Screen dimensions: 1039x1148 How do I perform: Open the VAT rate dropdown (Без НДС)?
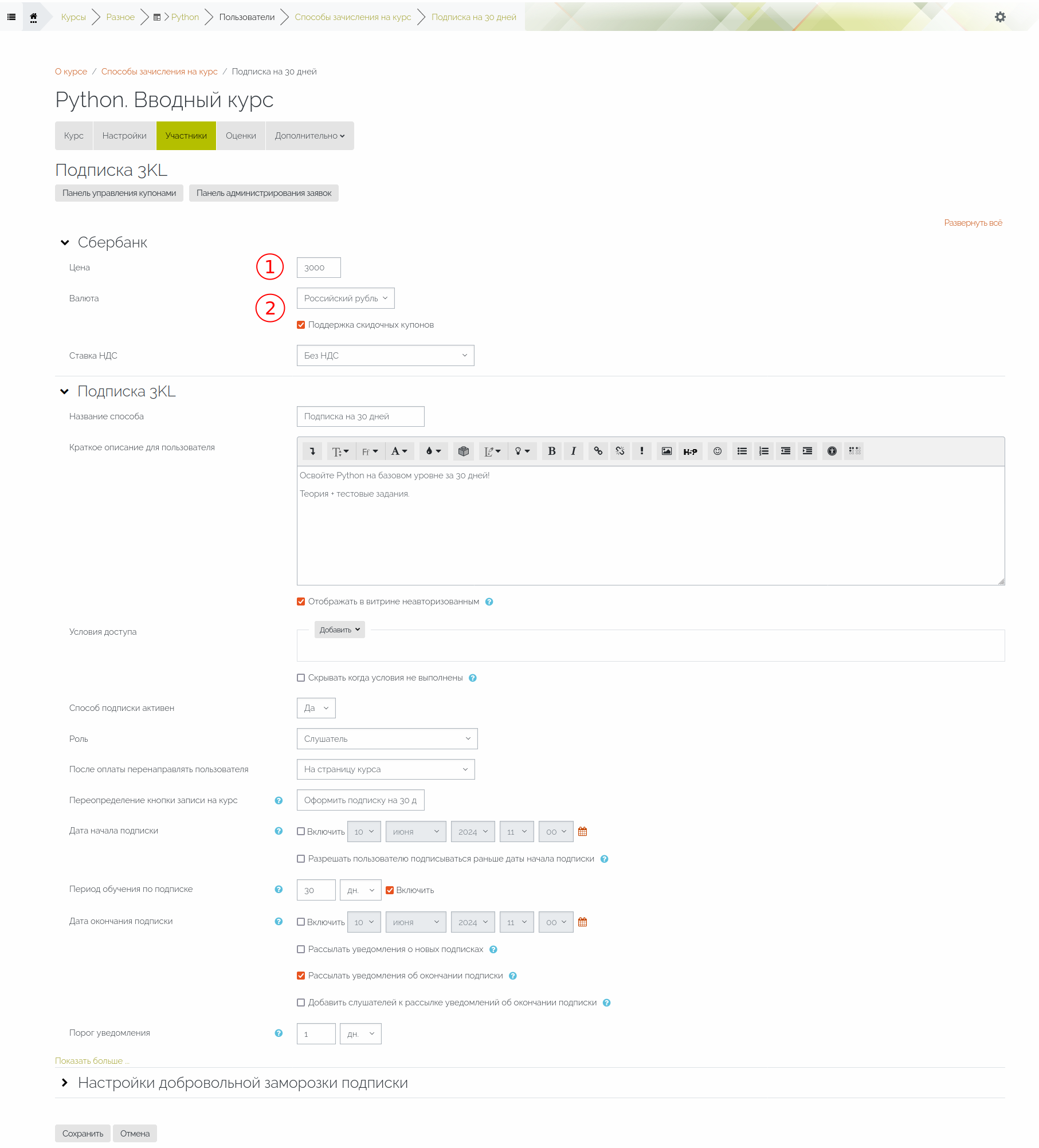pyautogui.click(x=386, y=356)
